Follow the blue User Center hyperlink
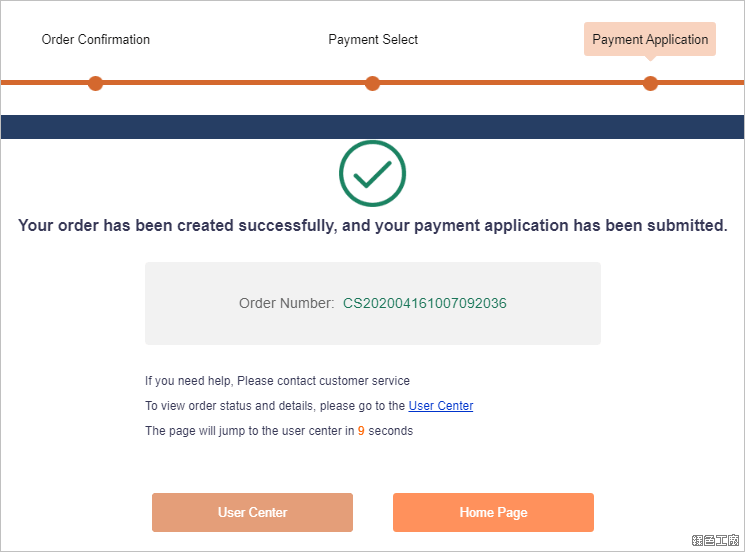This screenshot has width=745, height=552. point(441,406)
